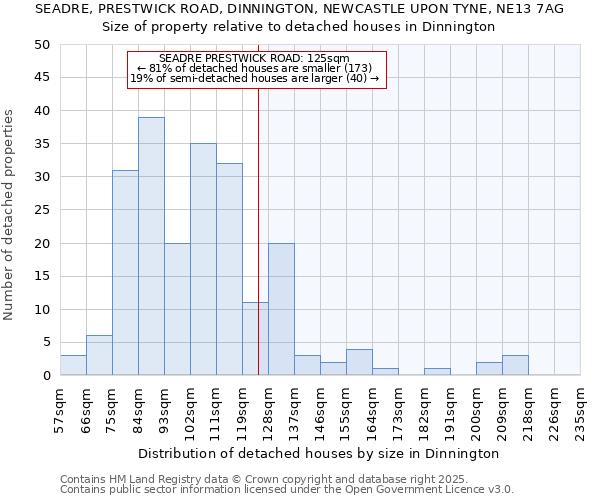Click the bar between 66sqm and 75sqm
Image resolution: width=600 pixels, height=500 pixels.
pos(99,355)
